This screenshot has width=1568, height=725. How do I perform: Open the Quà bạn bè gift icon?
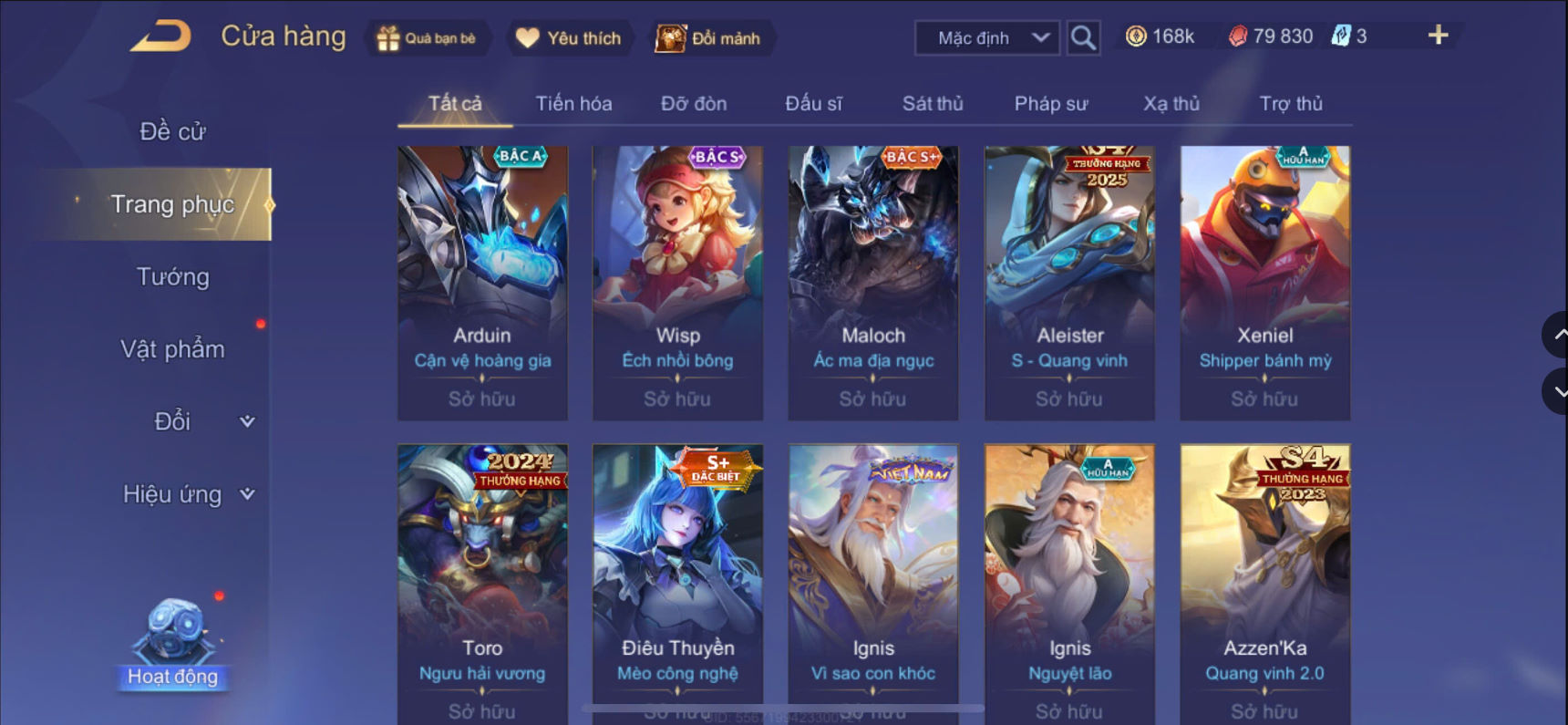389,38
